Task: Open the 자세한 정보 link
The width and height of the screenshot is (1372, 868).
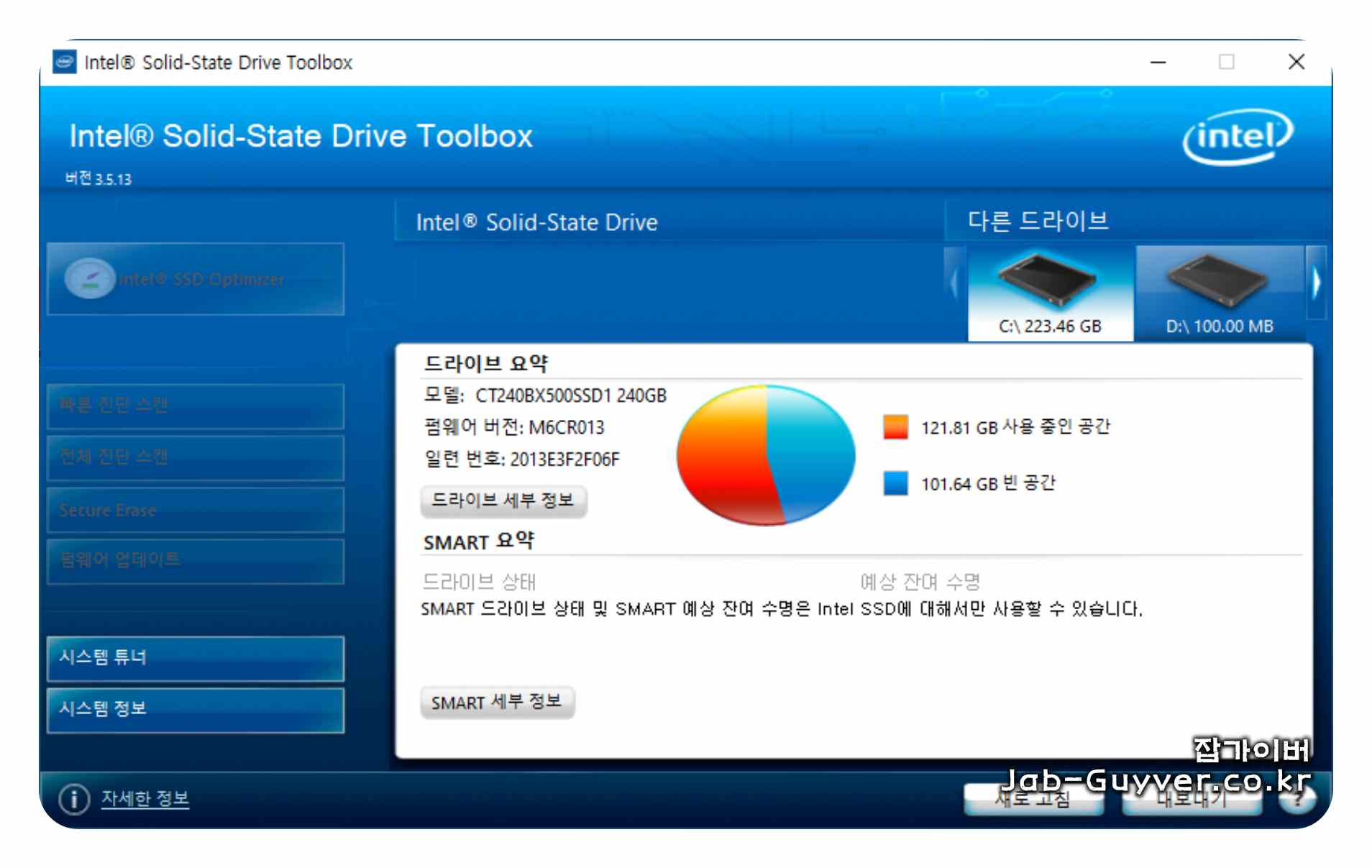Action: pyautogui.click(x=145, y=798)
